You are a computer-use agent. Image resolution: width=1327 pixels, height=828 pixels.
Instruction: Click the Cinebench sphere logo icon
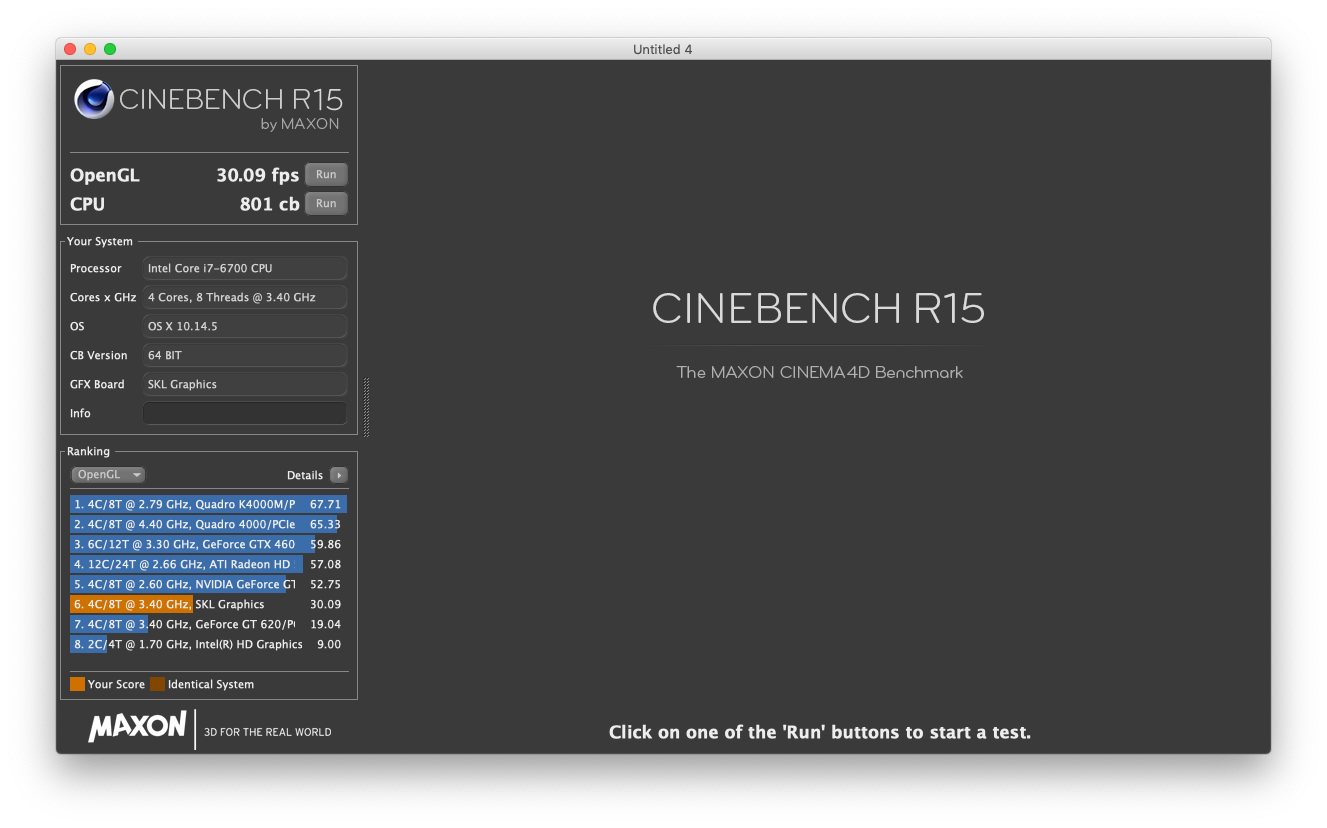[x=94, y=99]
